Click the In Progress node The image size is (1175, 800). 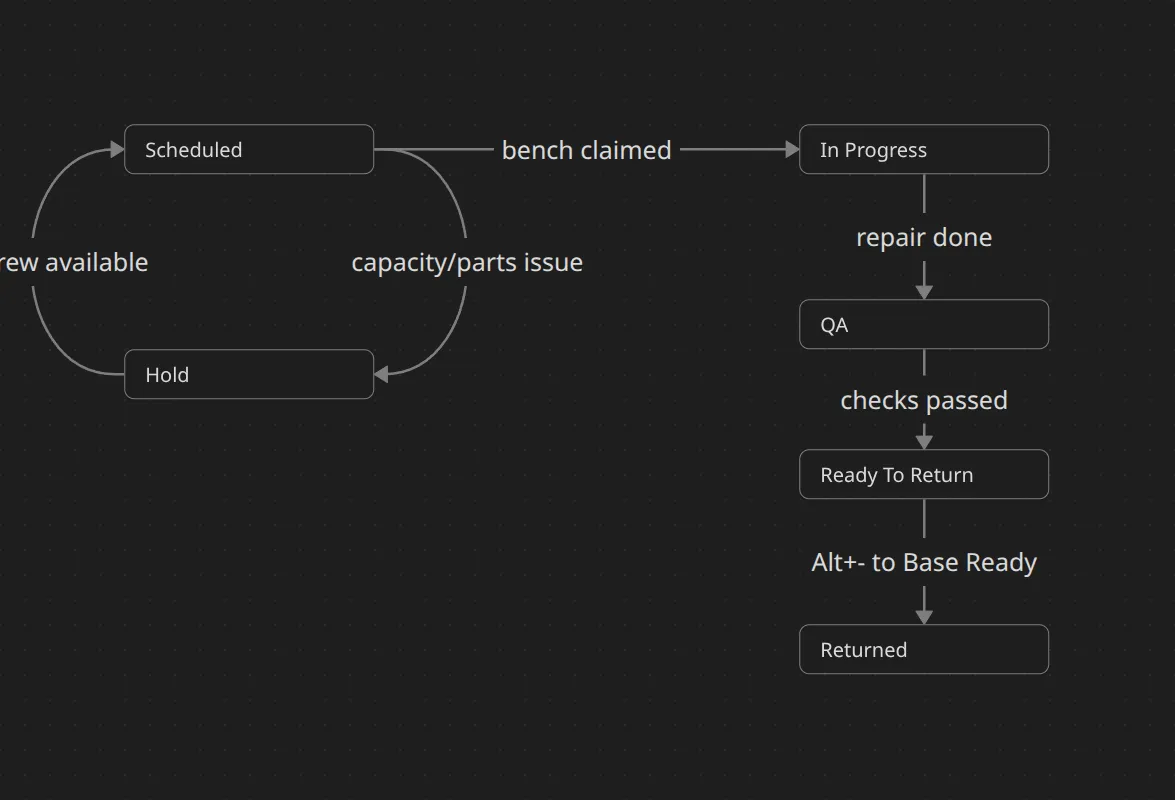point(923,150)
